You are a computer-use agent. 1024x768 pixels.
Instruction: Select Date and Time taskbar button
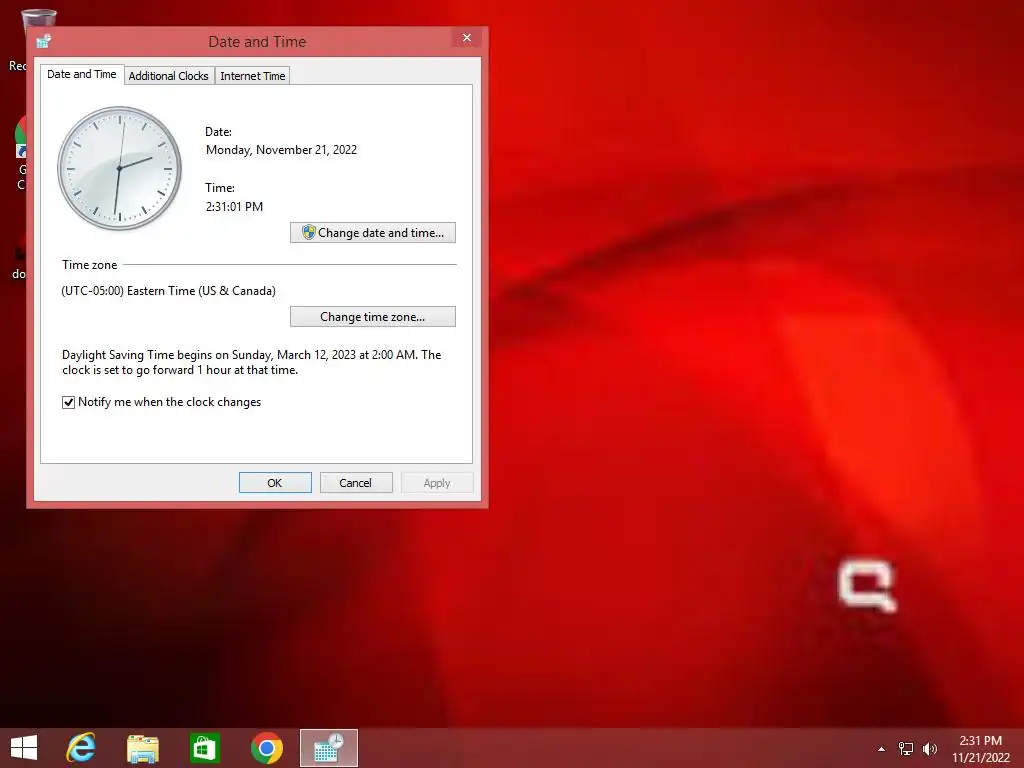tap(328, 748)
